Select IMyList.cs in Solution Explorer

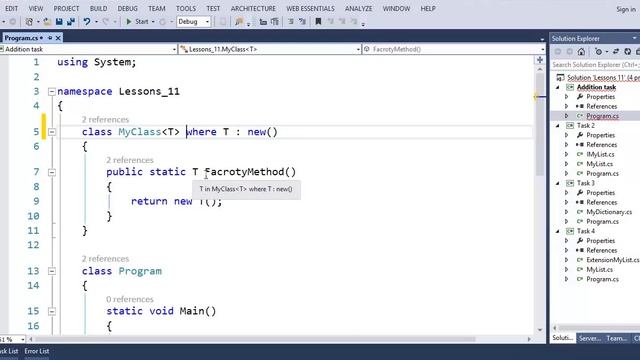[600, 154]
